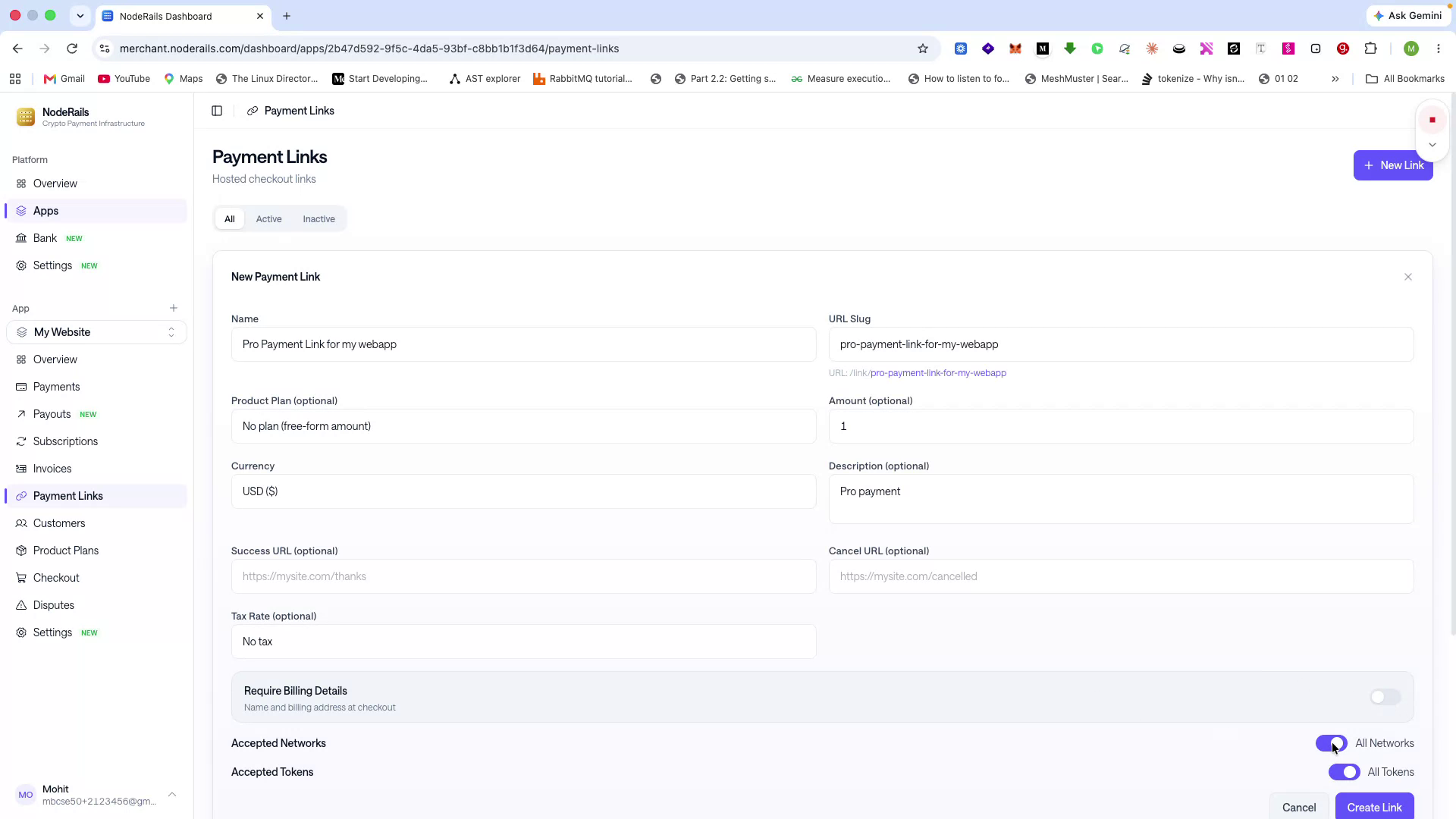Toggle the All Tokens switch

click(1345, 772)
